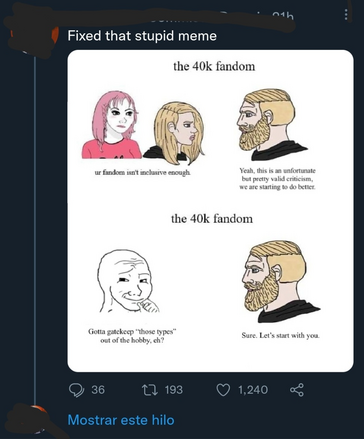This screenshot has height=439, width=364.
Task: Open the tweet's three-dot more options menu
Action: point(346,14)
